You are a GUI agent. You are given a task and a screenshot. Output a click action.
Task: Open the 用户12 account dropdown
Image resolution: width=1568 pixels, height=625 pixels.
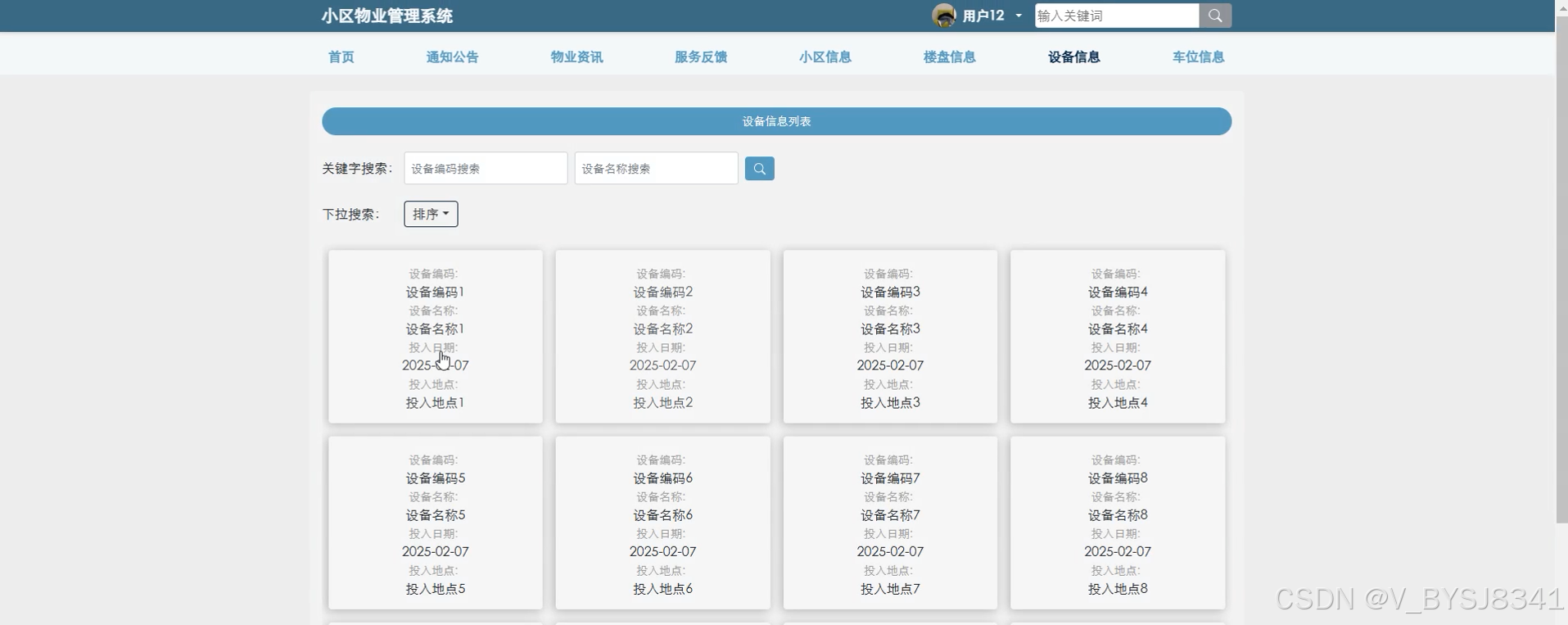tap(992, 16)
